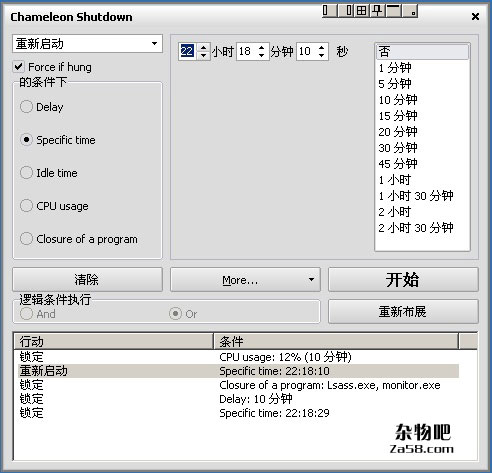Click the top-bar rollup icon in title bar
The height and width of the screenshot is (473, 492).
(x=394, y=11)
